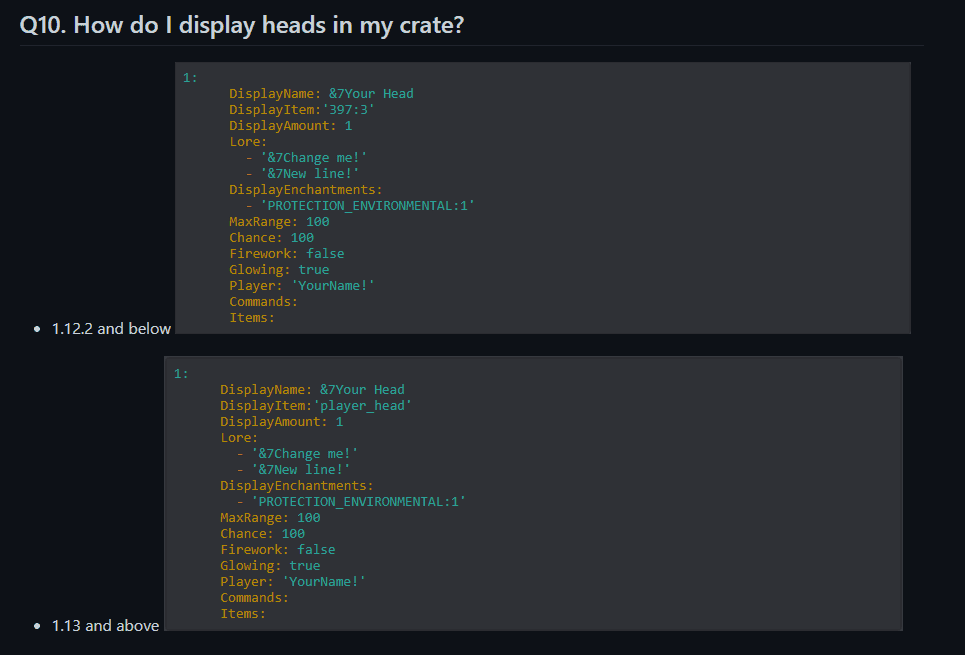Click the '1.12.2 and below' bullet text
The width and height of the screenshot is (965, 655).
coord(111,328)
